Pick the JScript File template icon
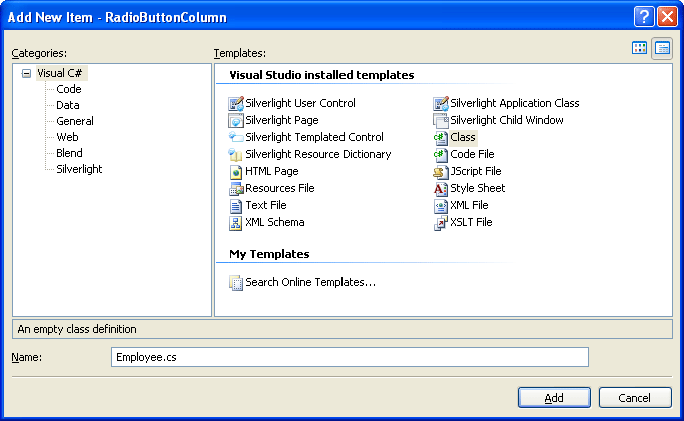 (440, 171)
